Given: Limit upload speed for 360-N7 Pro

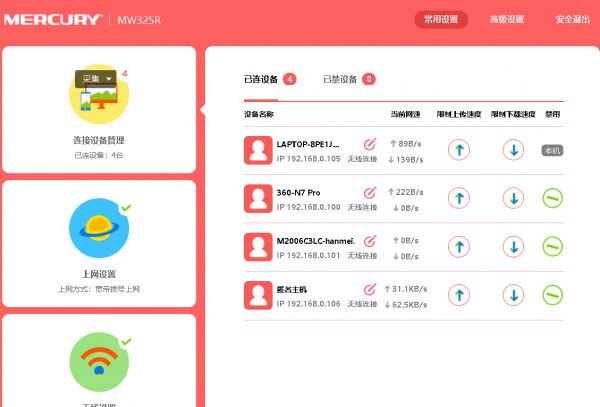Looking at the screenshot, I should click(459, 198).
